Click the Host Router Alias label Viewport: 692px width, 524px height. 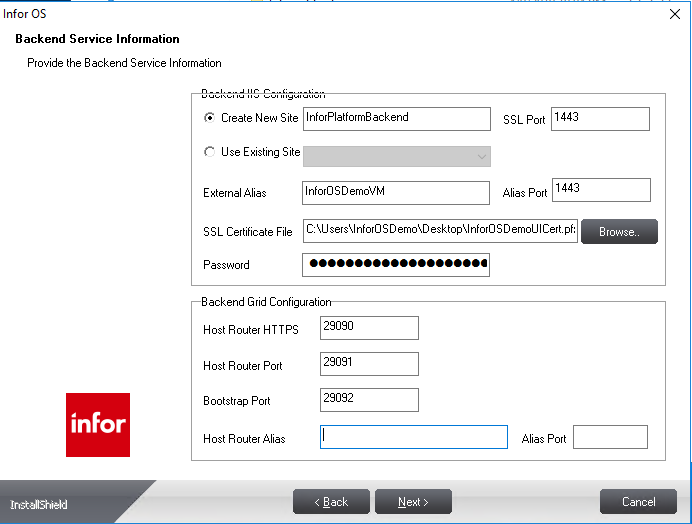pos(244,439)
